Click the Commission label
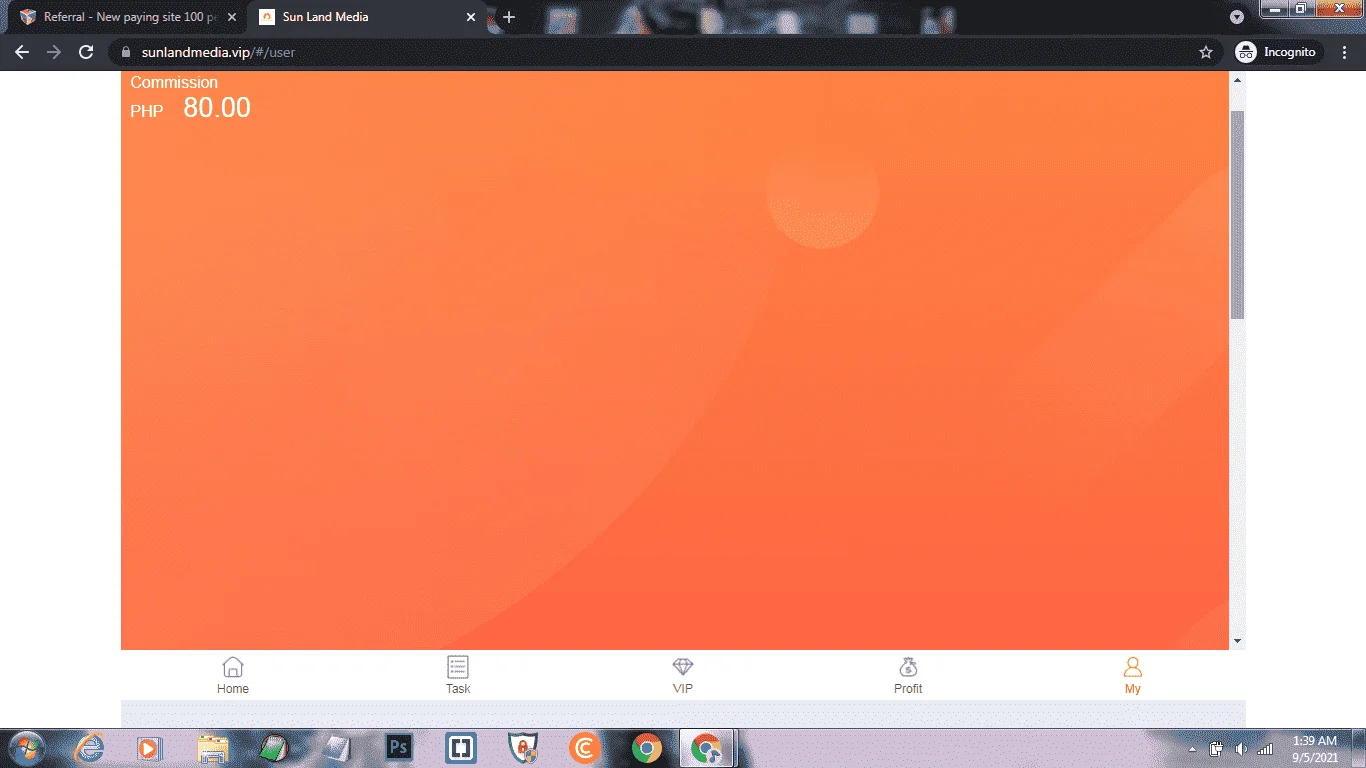1366x768 pixels. 174,82
